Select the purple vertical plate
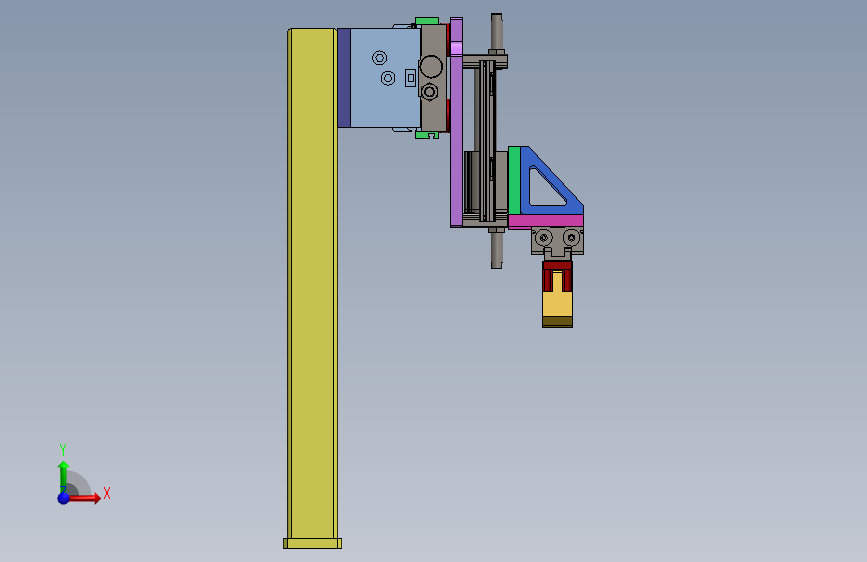 tap(456, 122)
